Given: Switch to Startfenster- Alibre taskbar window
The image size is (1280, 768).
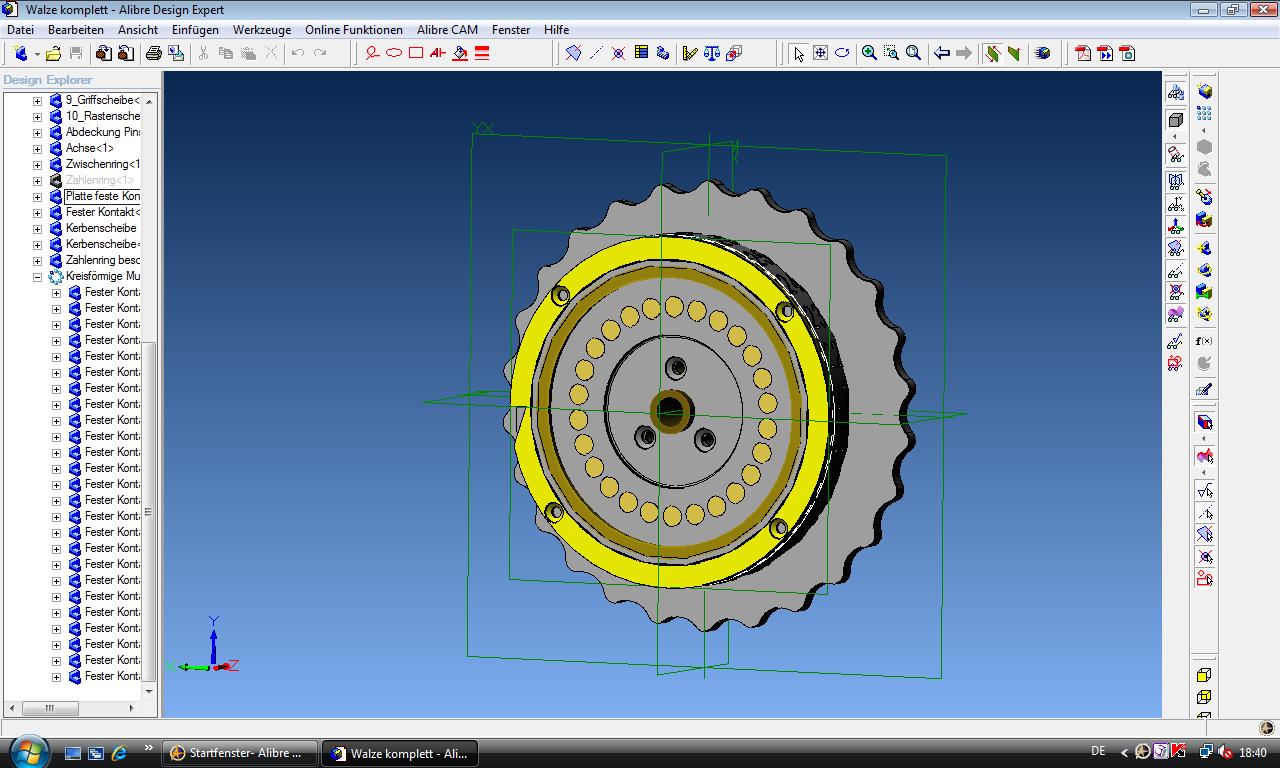Looking at the screenshot, I should 240,753.
